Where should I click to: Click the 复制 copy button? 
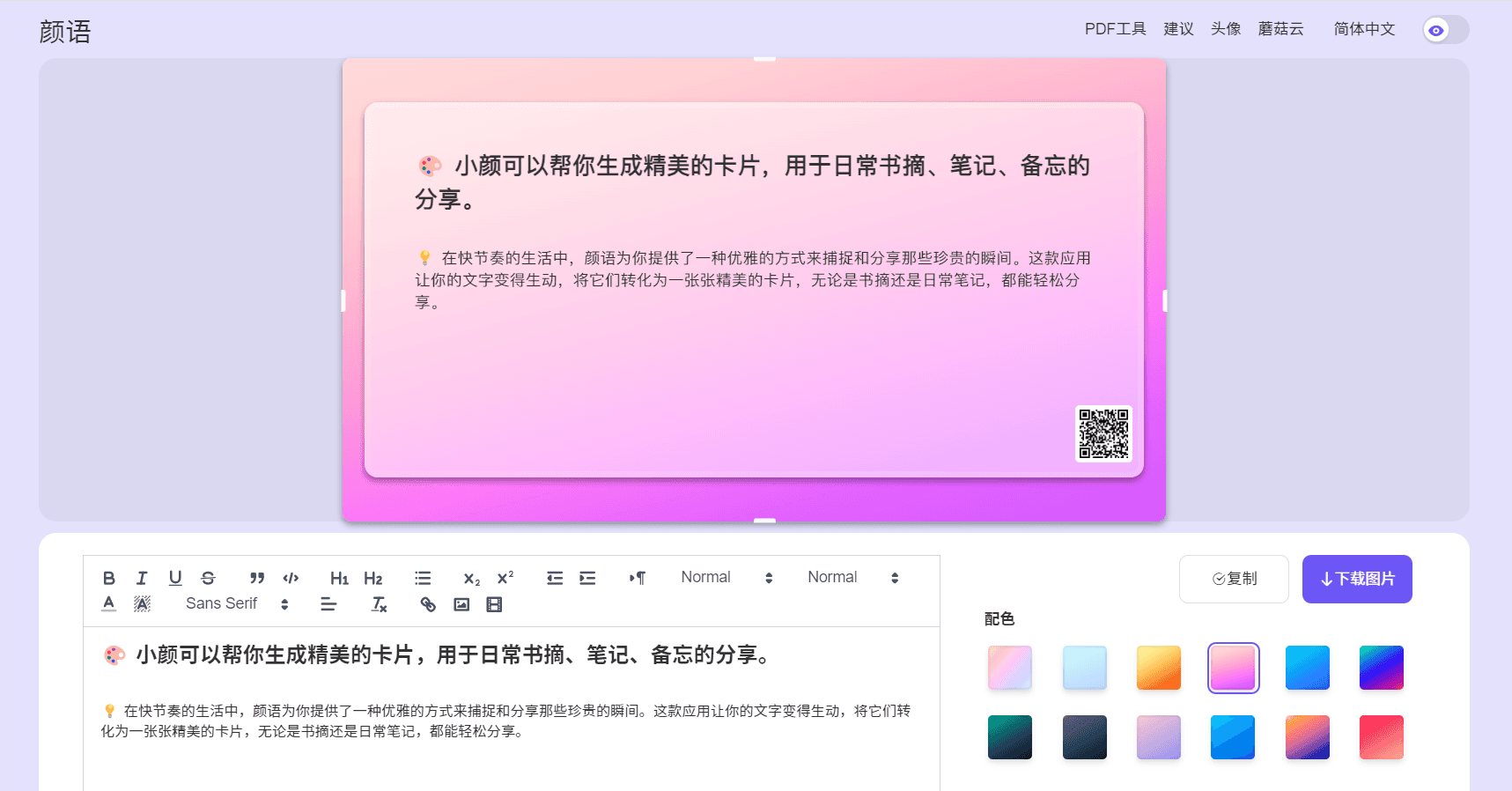(x=1234, y=579)
